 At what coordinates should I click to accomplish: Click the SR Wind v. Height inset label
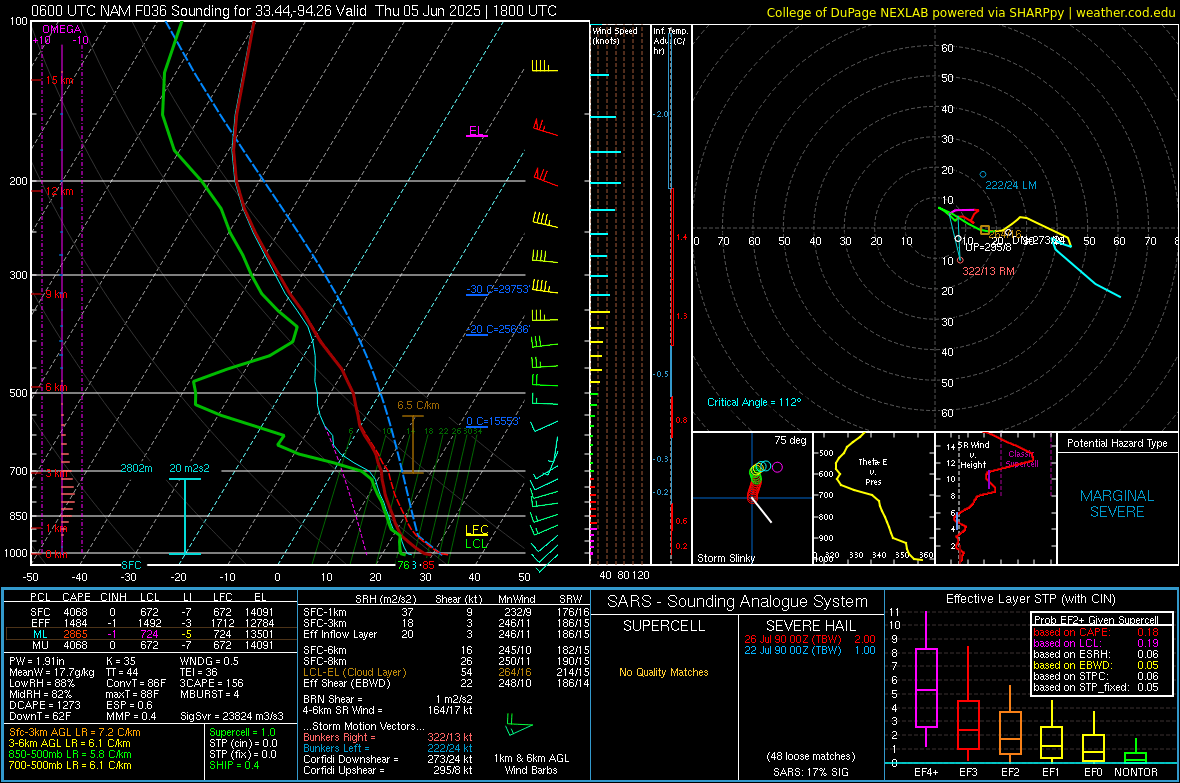pos(973,455)
